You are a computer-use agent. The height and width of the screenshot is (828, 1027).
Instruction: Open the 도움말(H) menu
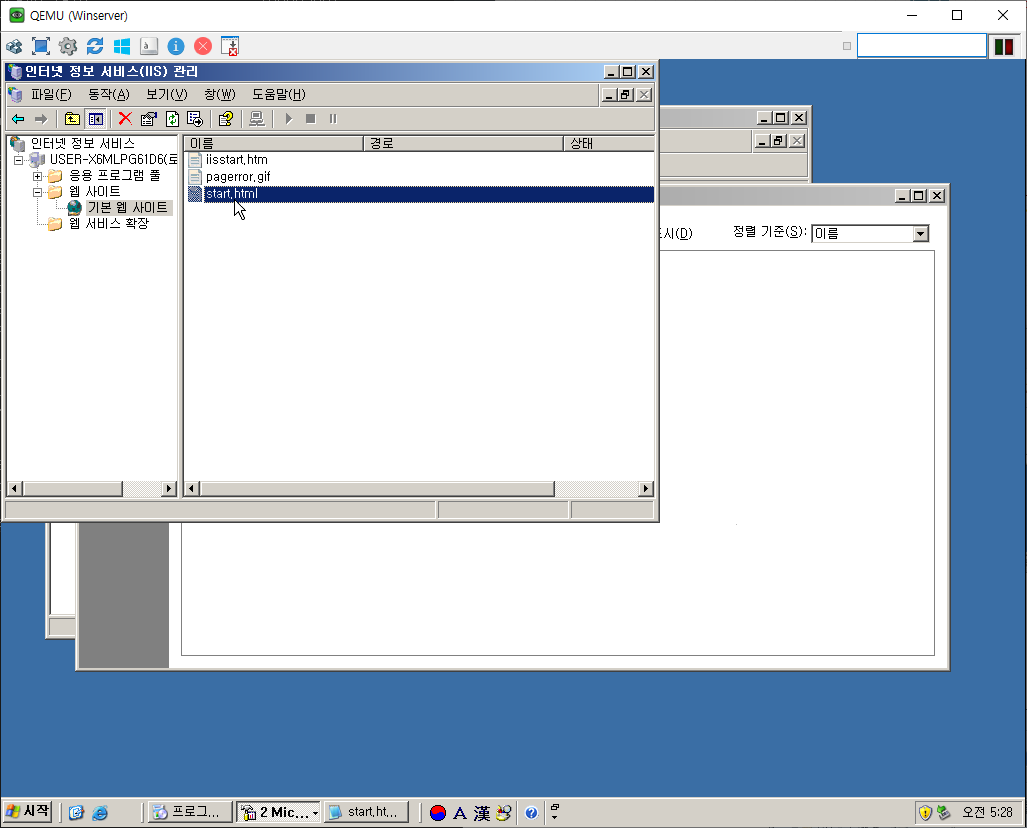coord(278,94)
